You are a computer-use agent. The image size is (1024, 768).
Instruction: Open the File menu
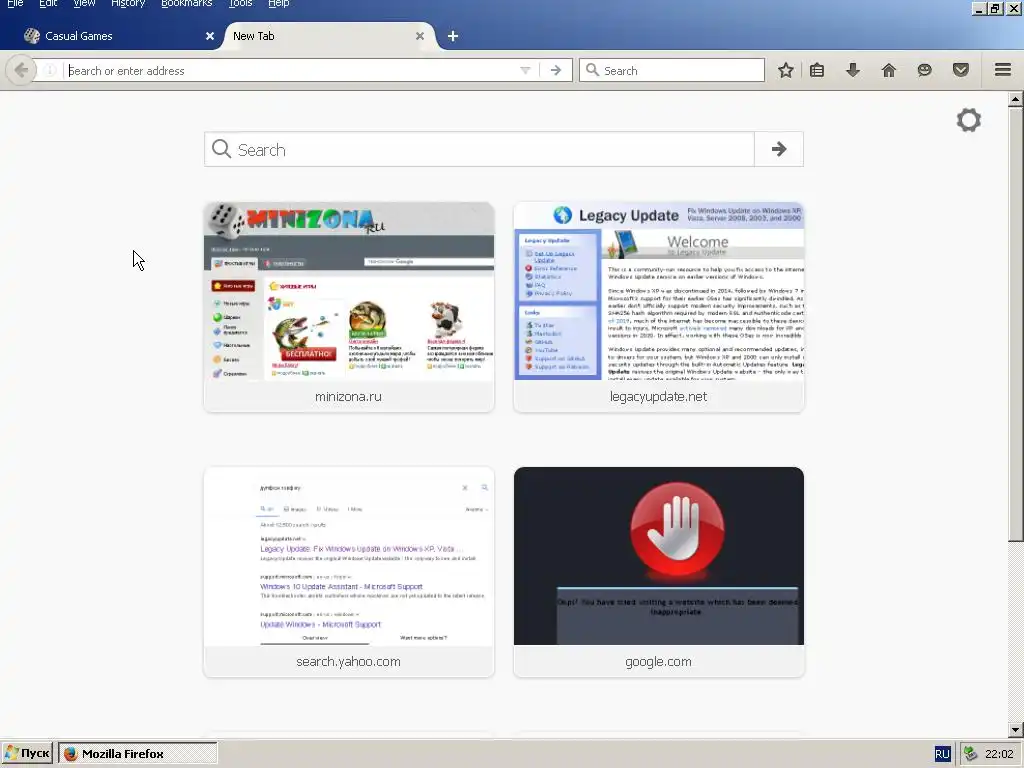click(x=15, y=4)
